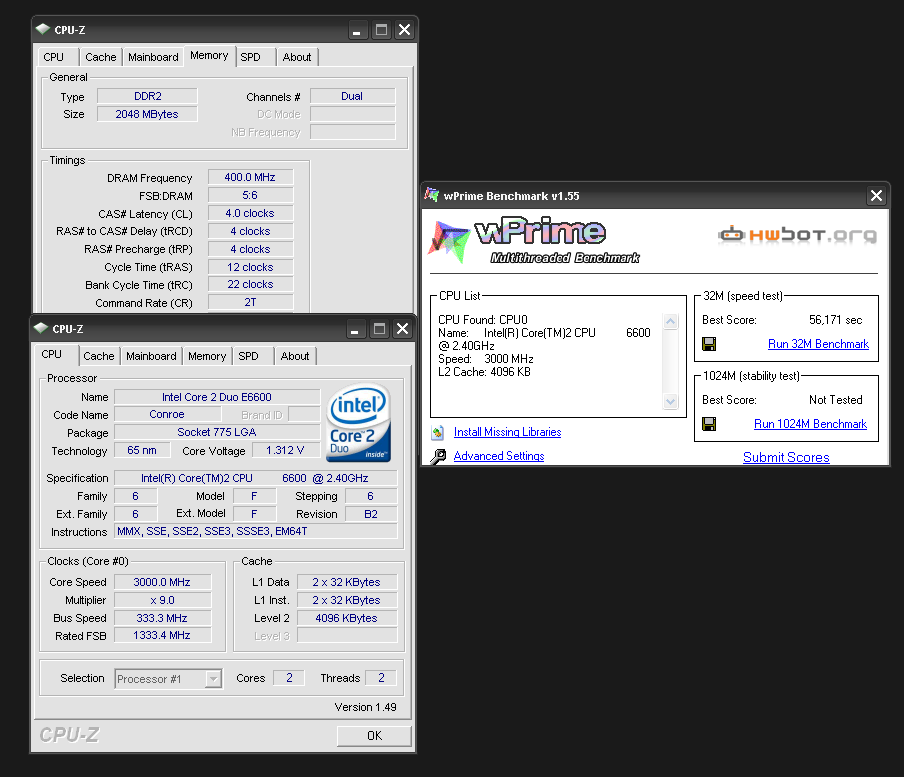Click the Code Name Conroe value
The image size is (904, 777).
tap(167, 414)
